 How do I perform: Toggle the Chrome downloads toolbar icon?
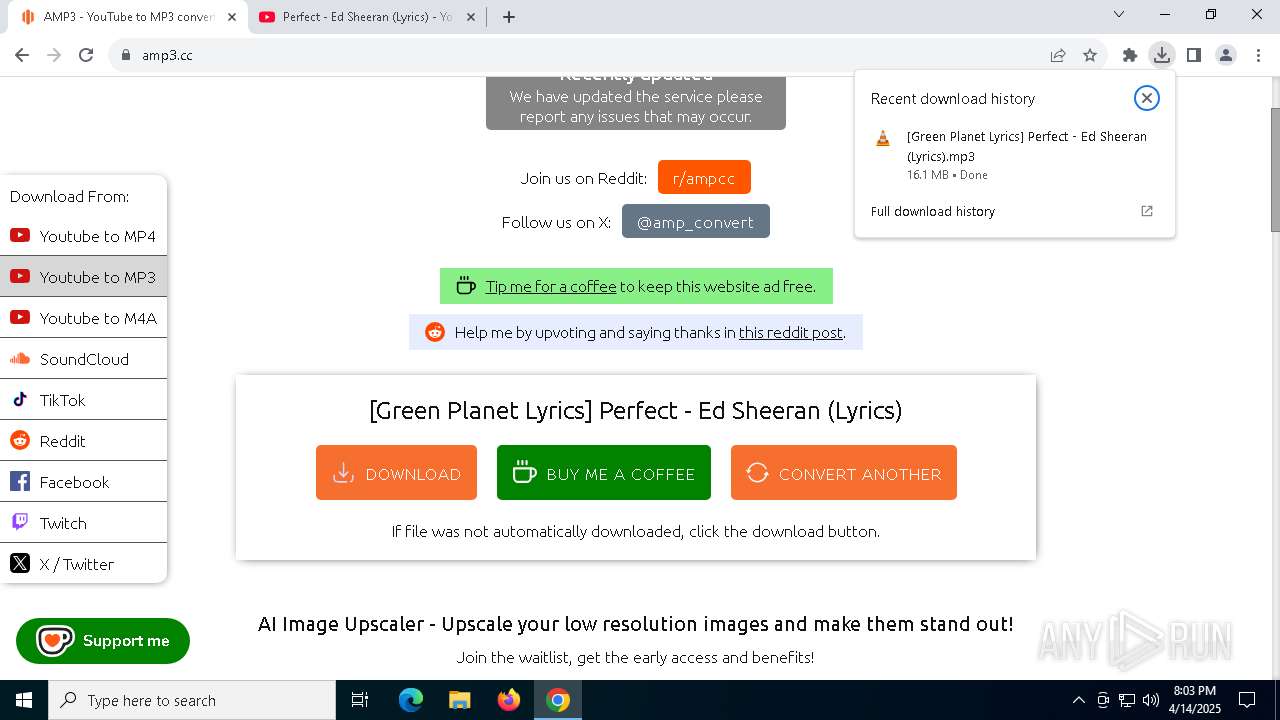click(1161, 55)
